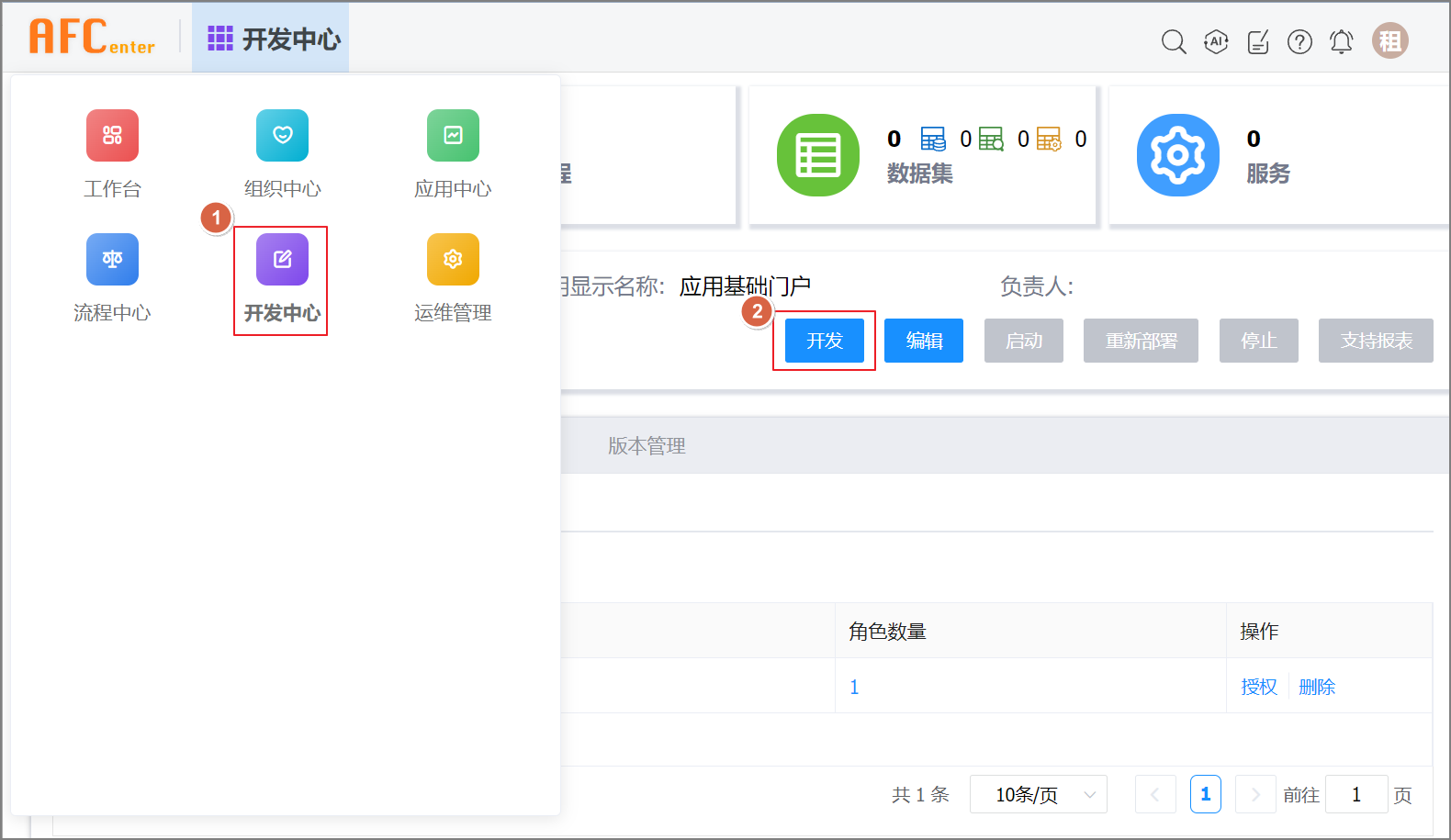Select the 开发中心 icon in menu

click(282, 260)
